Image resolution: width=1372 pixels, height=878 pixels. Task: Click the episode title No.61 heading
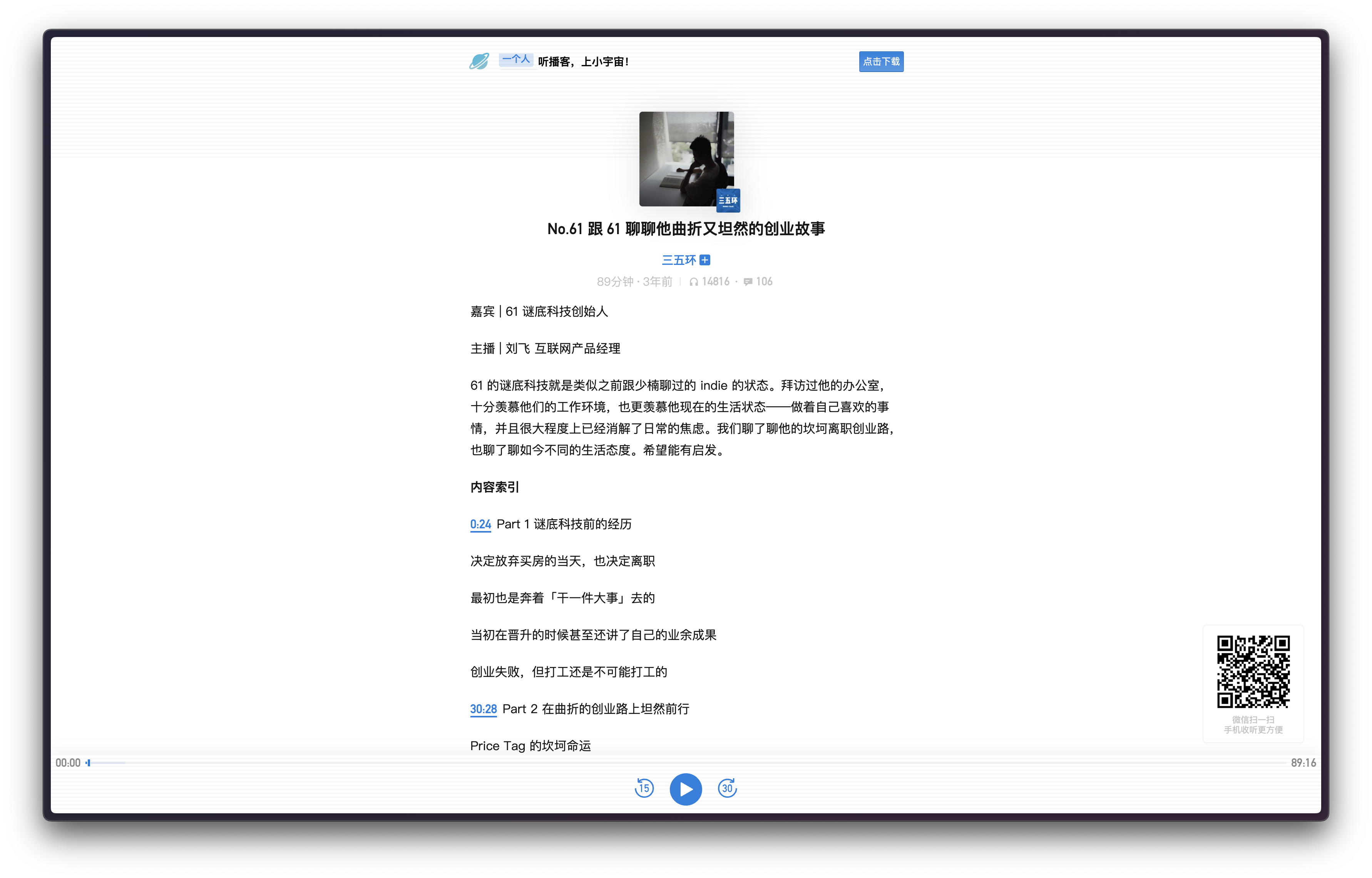[686, 229]
